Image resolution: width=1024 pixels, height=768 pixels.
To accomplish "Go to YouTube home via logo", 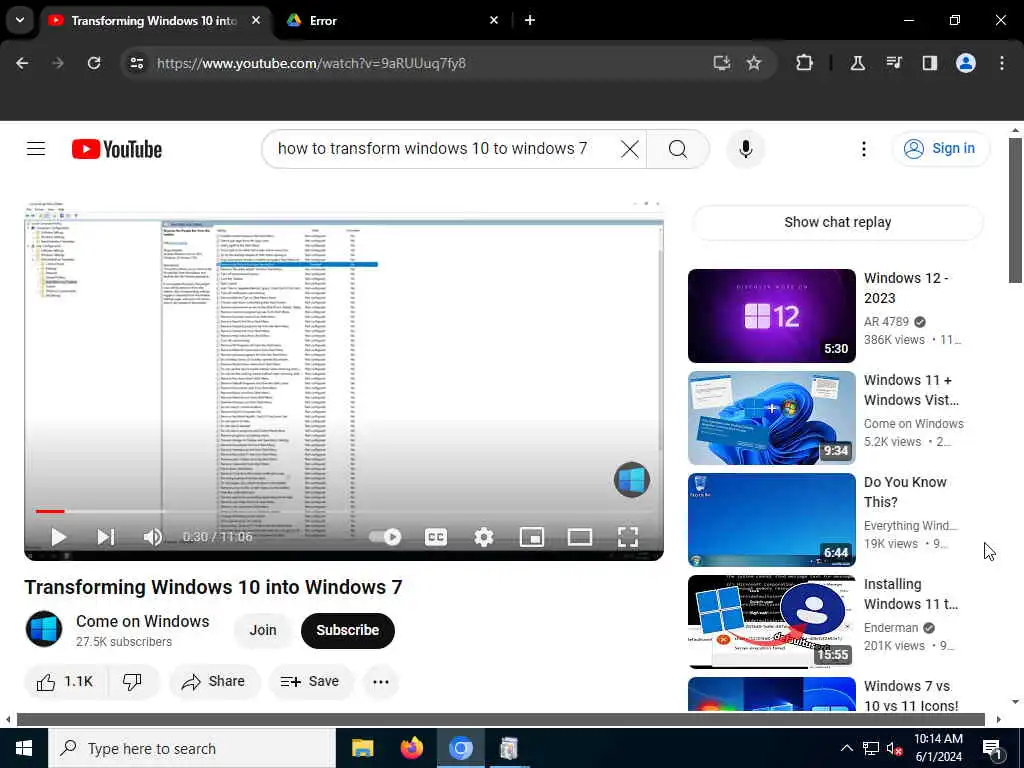I will pos(117,149).
